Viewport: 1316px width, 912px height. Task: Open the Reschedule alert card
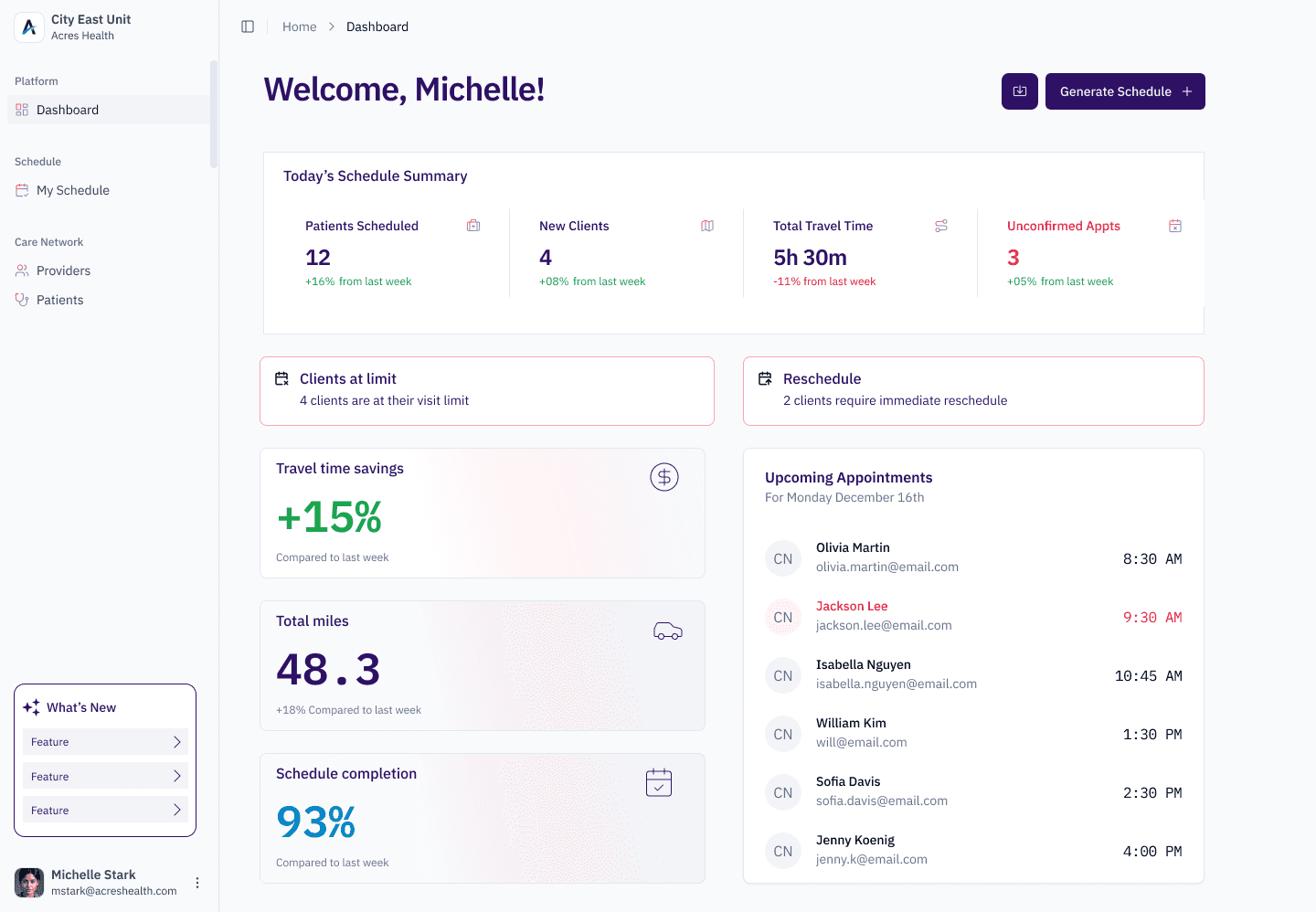[x=973, y=391]
